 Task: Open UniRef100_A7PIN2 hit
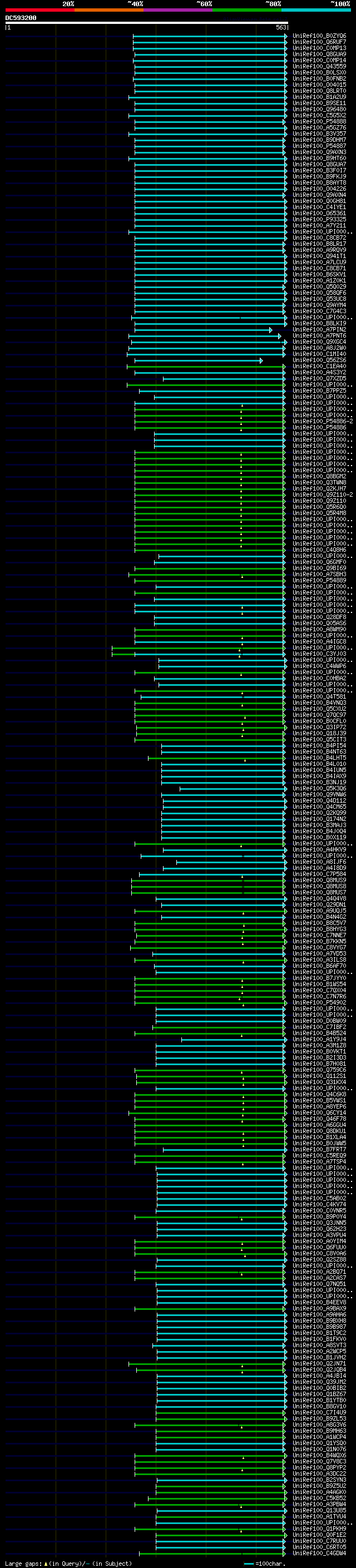click(x=319, y=329)
